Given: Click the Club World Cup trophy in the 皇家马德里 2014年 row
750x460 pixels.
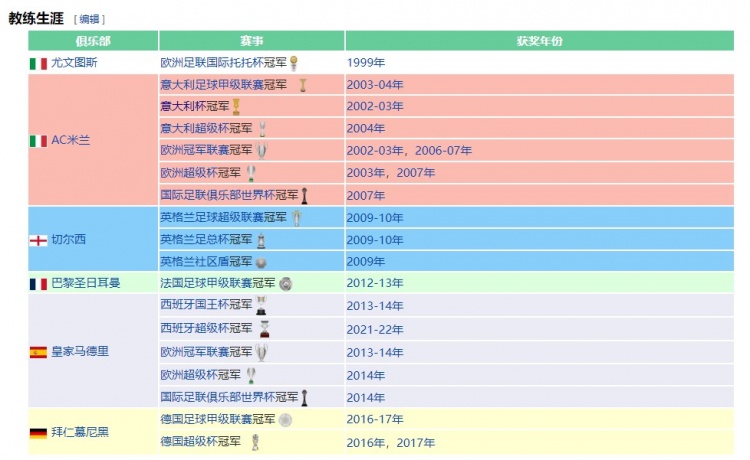Looking at the screenshot, I should click(x=304, y=398).
